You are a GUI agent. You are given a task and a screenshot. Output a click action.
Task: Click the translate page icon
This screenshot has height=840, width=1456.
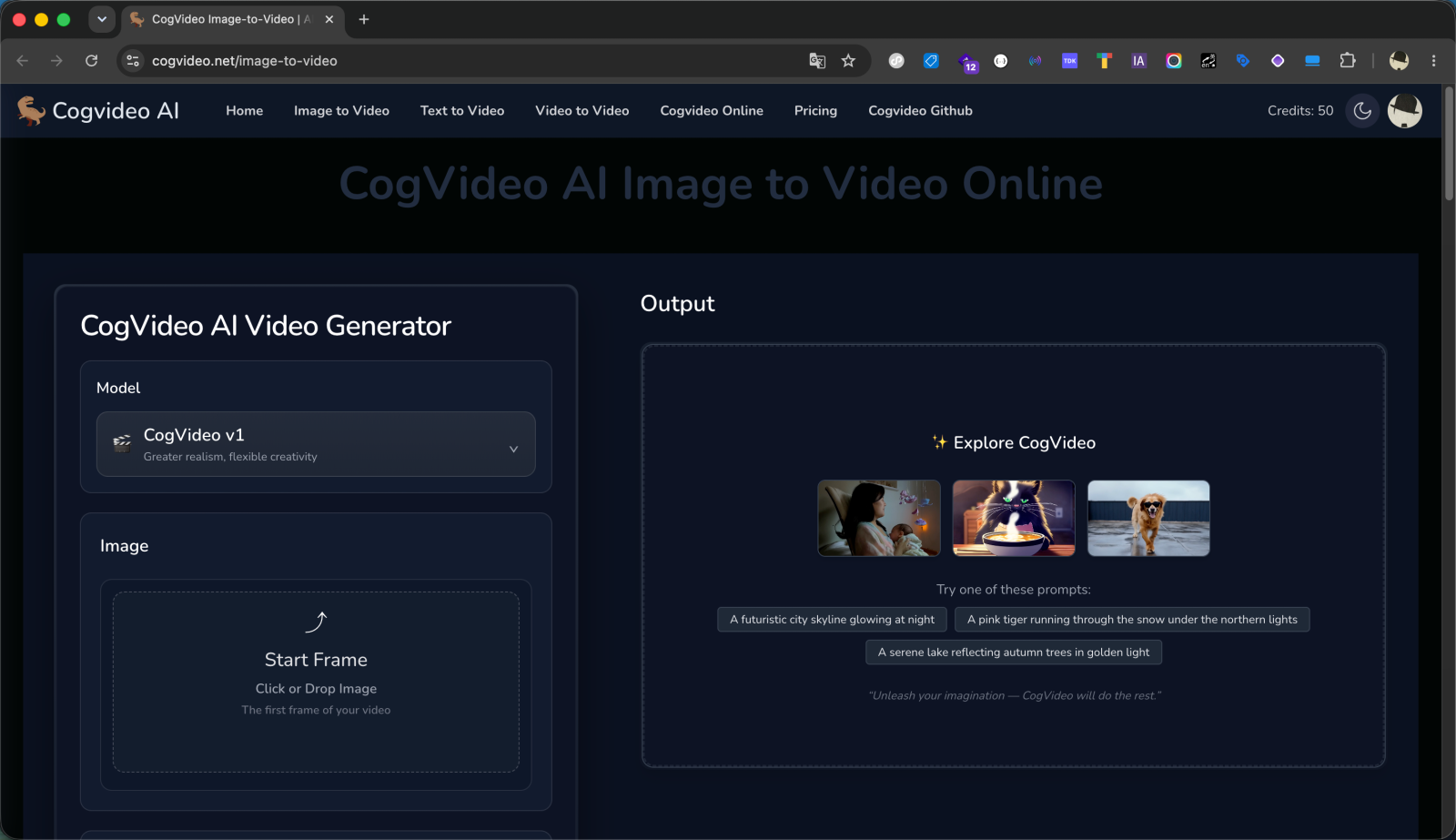[x=817, y=61]
